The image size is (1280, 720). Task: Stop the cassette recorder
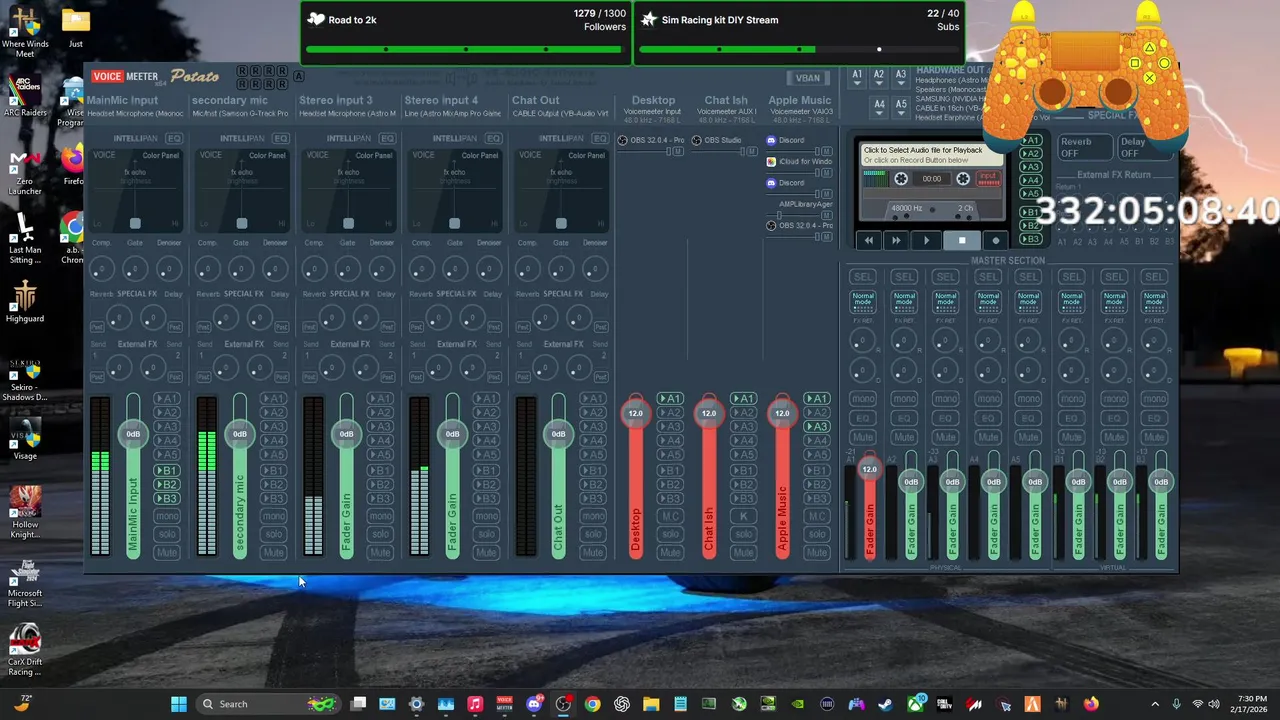[x=962, y=240]
